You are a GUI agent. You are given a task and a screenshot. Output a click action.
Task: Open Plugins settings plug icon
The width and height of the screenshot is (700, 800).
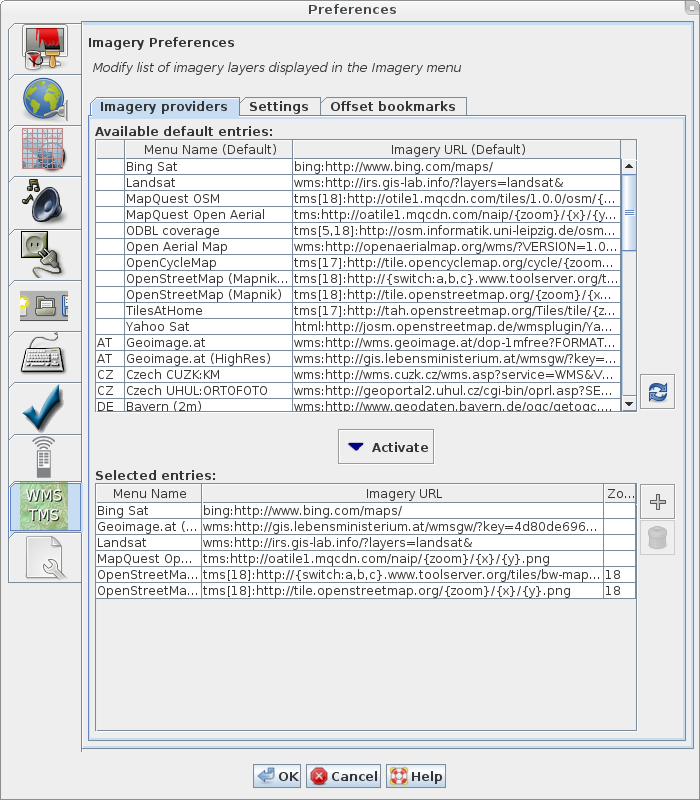click(x=44, y=253)
